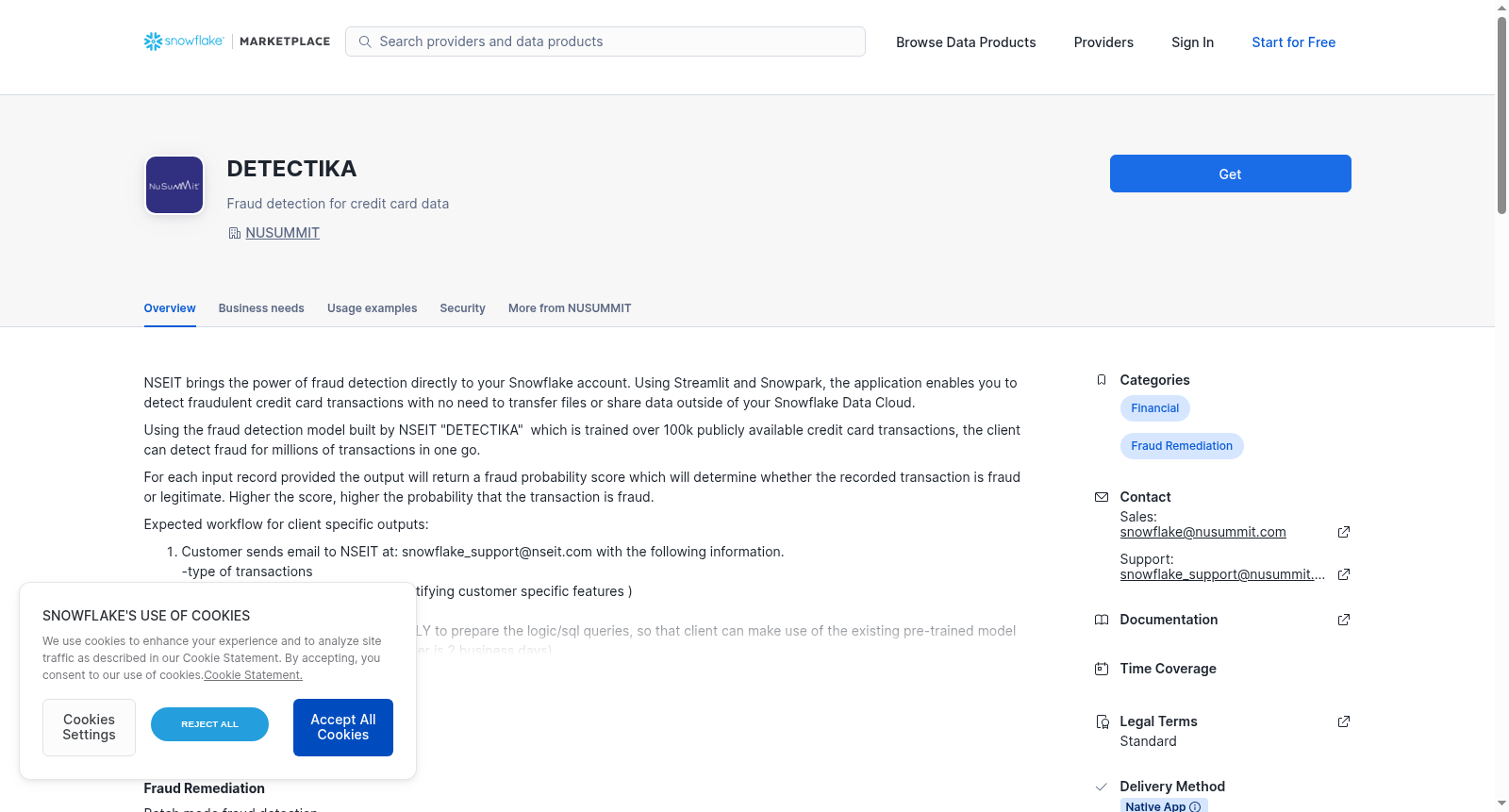Click the Categories bookmark icon
The image size is (1509, 812).
1102,380
